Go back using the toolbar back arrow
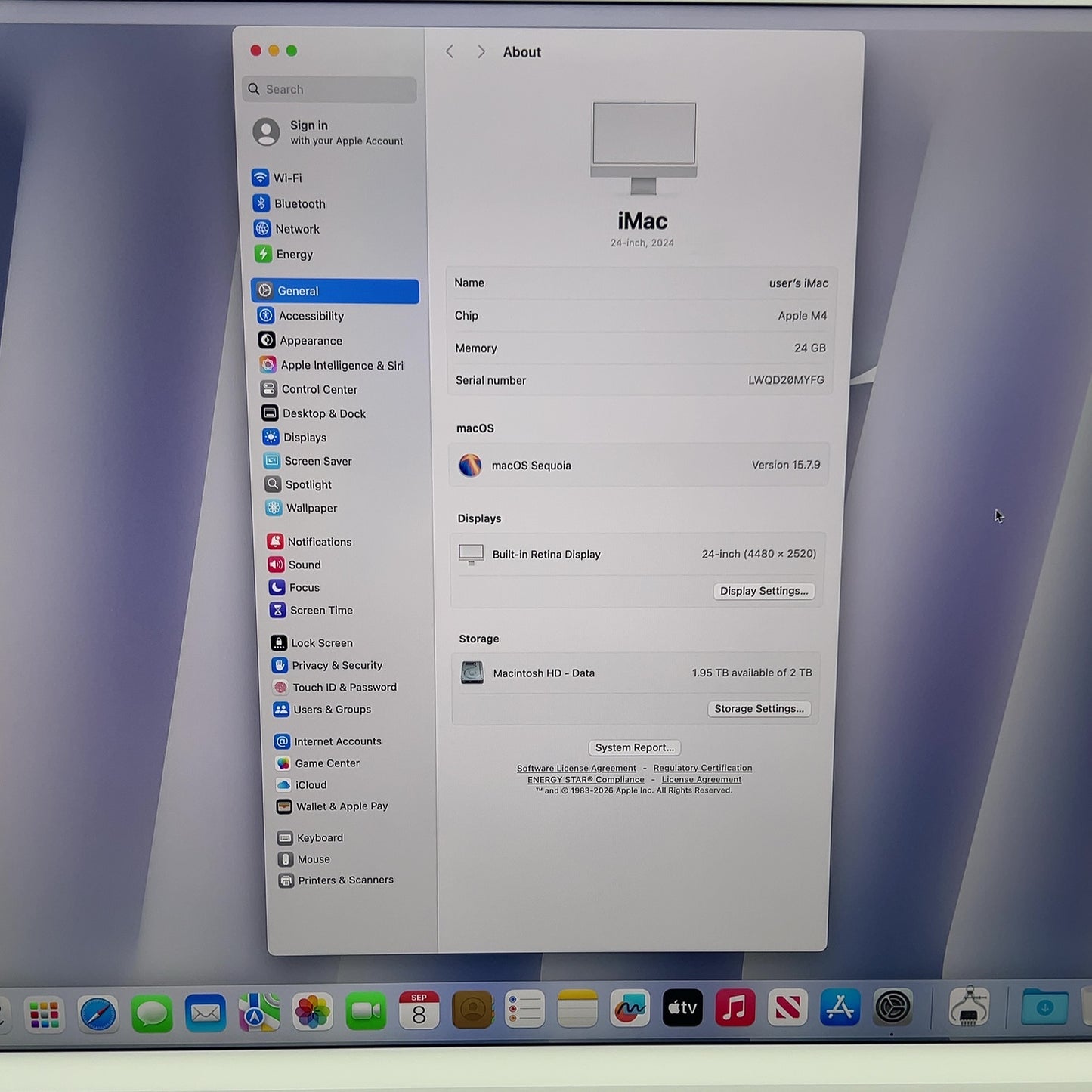The width and height of the screenshot is (1092, 1092). pos(450,51)
